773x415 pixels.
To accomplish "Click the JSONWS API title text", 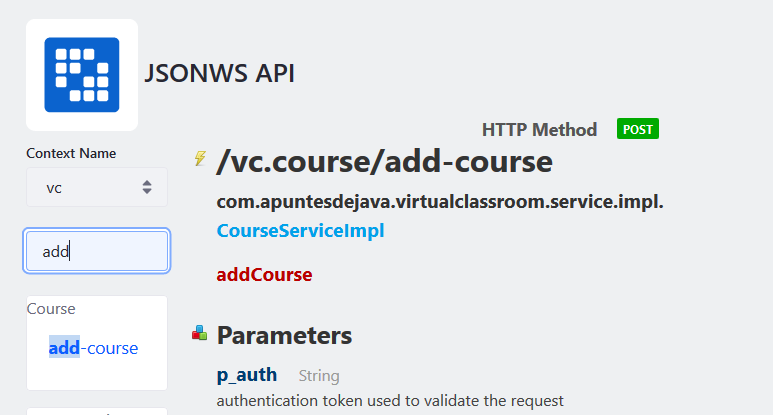I will click(x=219, y=73).
